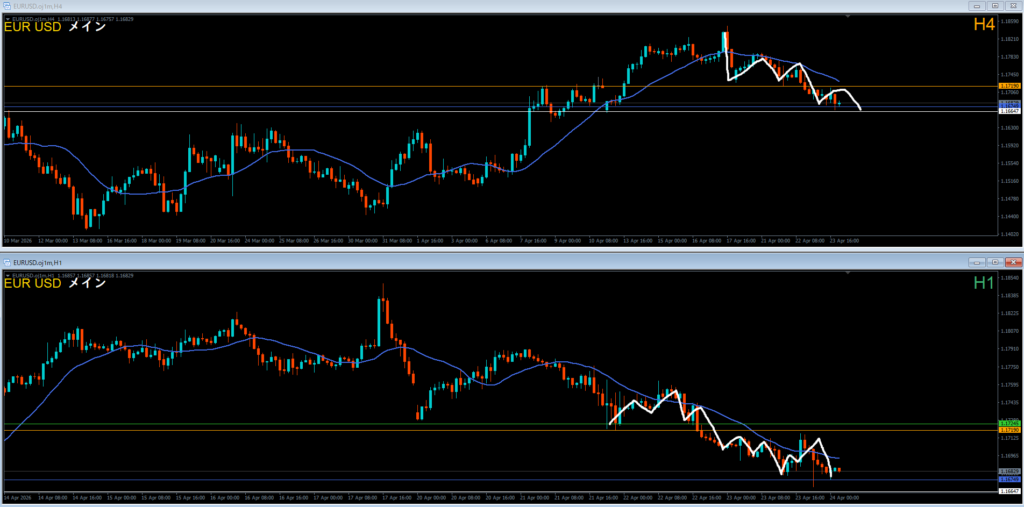
Task: Select the EURUSD H4 window title bar
Action: pyautogui.click(x=400, y=6)
